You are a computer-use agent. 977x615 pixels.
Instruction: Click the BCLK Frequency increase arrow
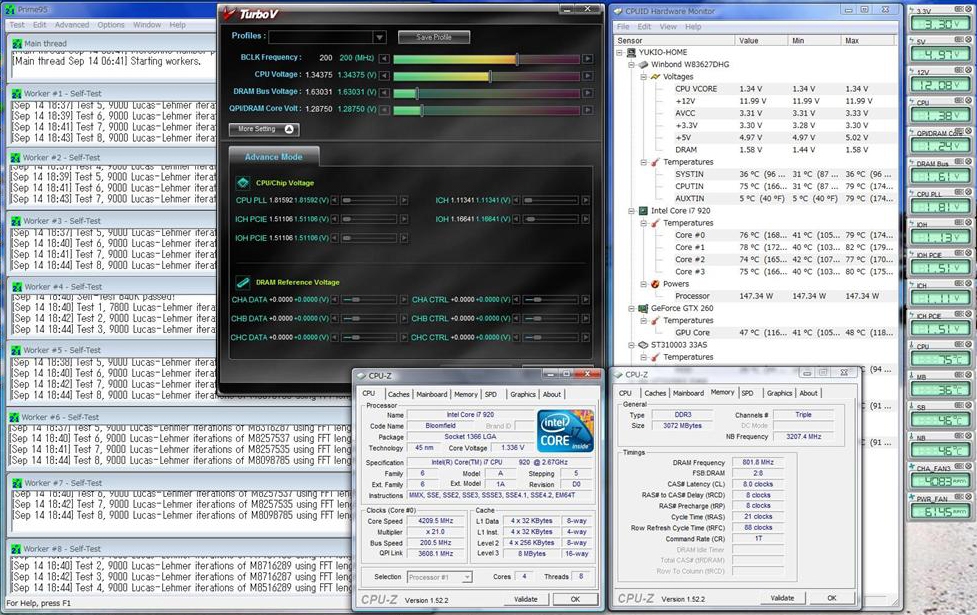[x=586, y=59]
